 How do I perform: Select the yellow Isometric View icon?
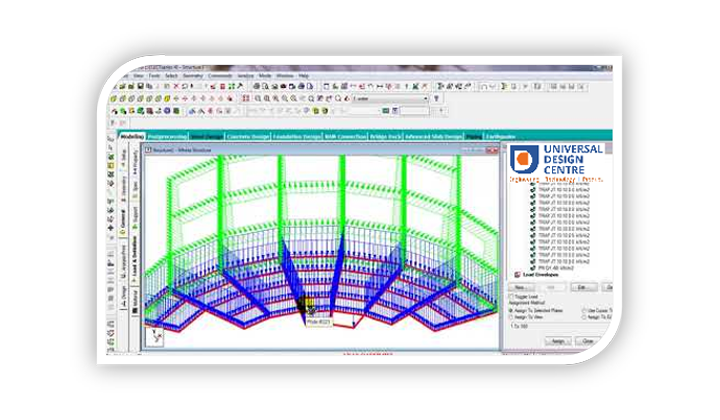click(167, 99)
